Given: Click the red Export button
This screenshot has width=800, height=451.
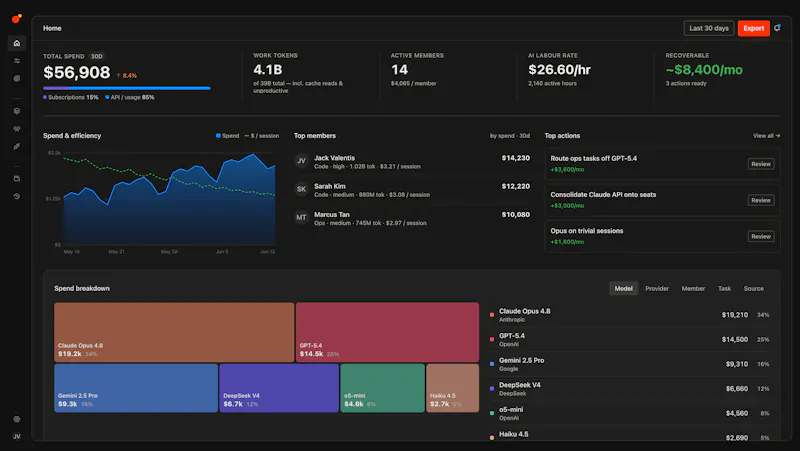Looking at the screenshot, I should point(754,28).
